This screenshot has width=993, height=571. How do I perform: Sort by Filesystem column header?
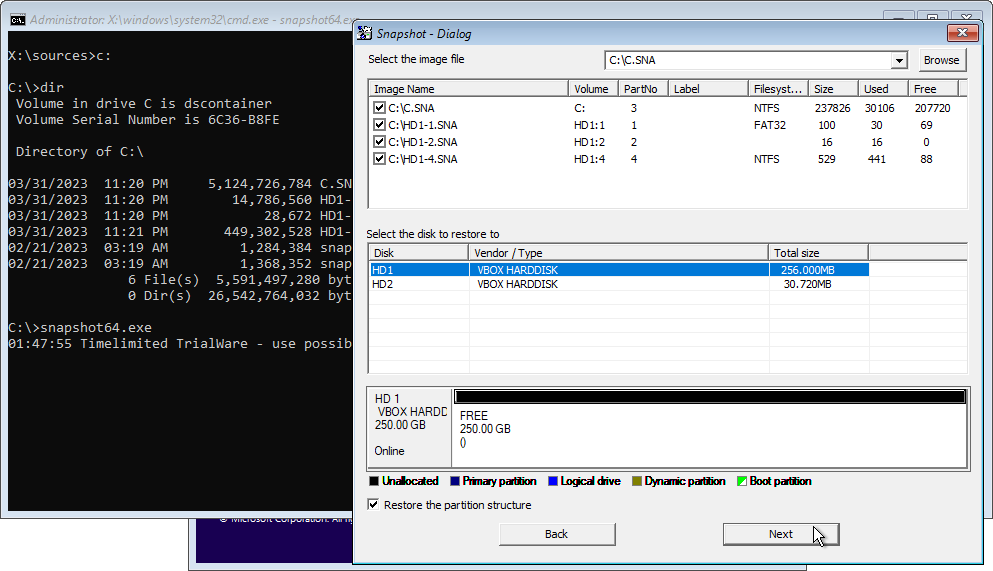[x=777, y=89]
